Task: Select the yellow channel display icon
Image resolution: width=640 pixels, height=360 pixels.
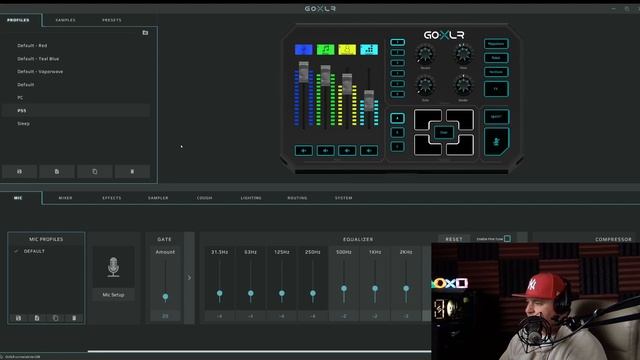Action: pyautogui.click(x=347, y=50)
